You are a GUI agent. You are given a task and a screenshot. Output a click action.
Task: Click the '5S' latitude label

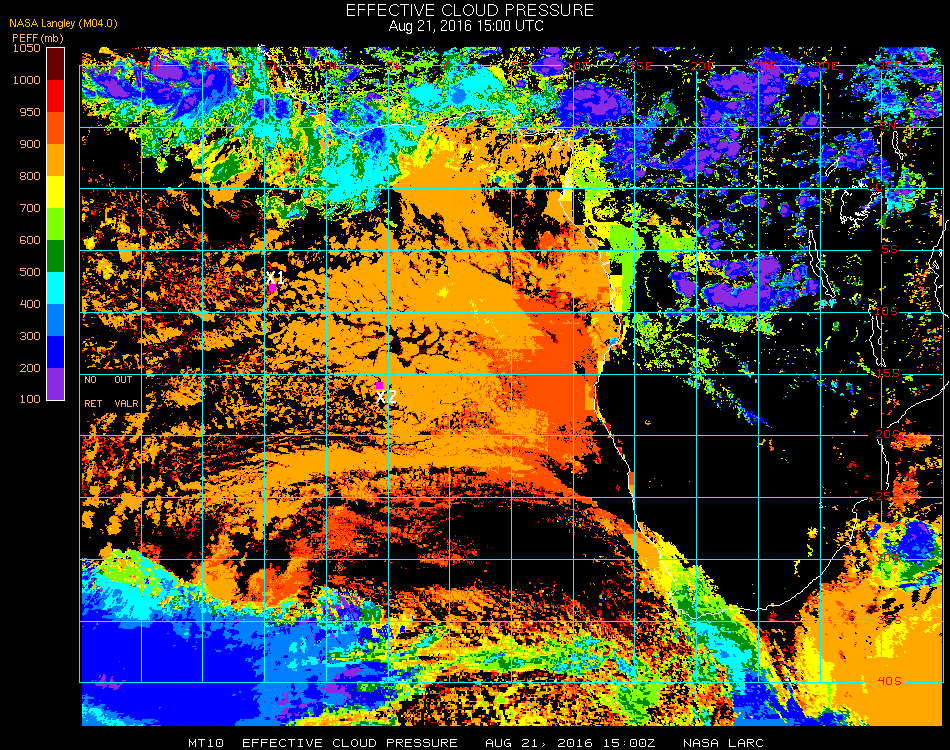tap(889, 250)
